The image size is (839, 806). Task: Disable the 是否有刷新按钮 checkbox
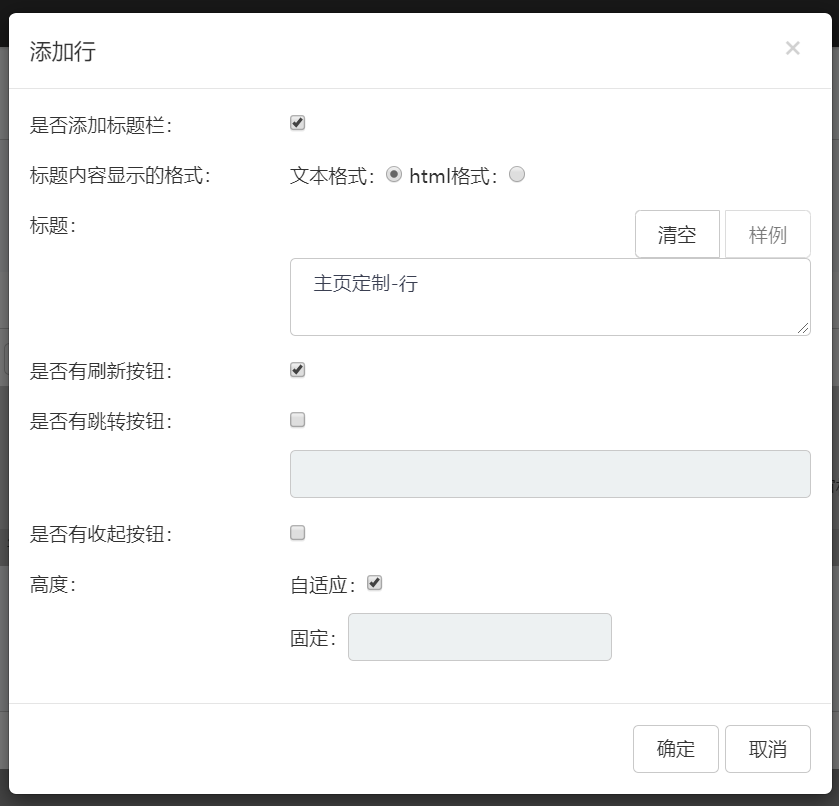point(297,370)
